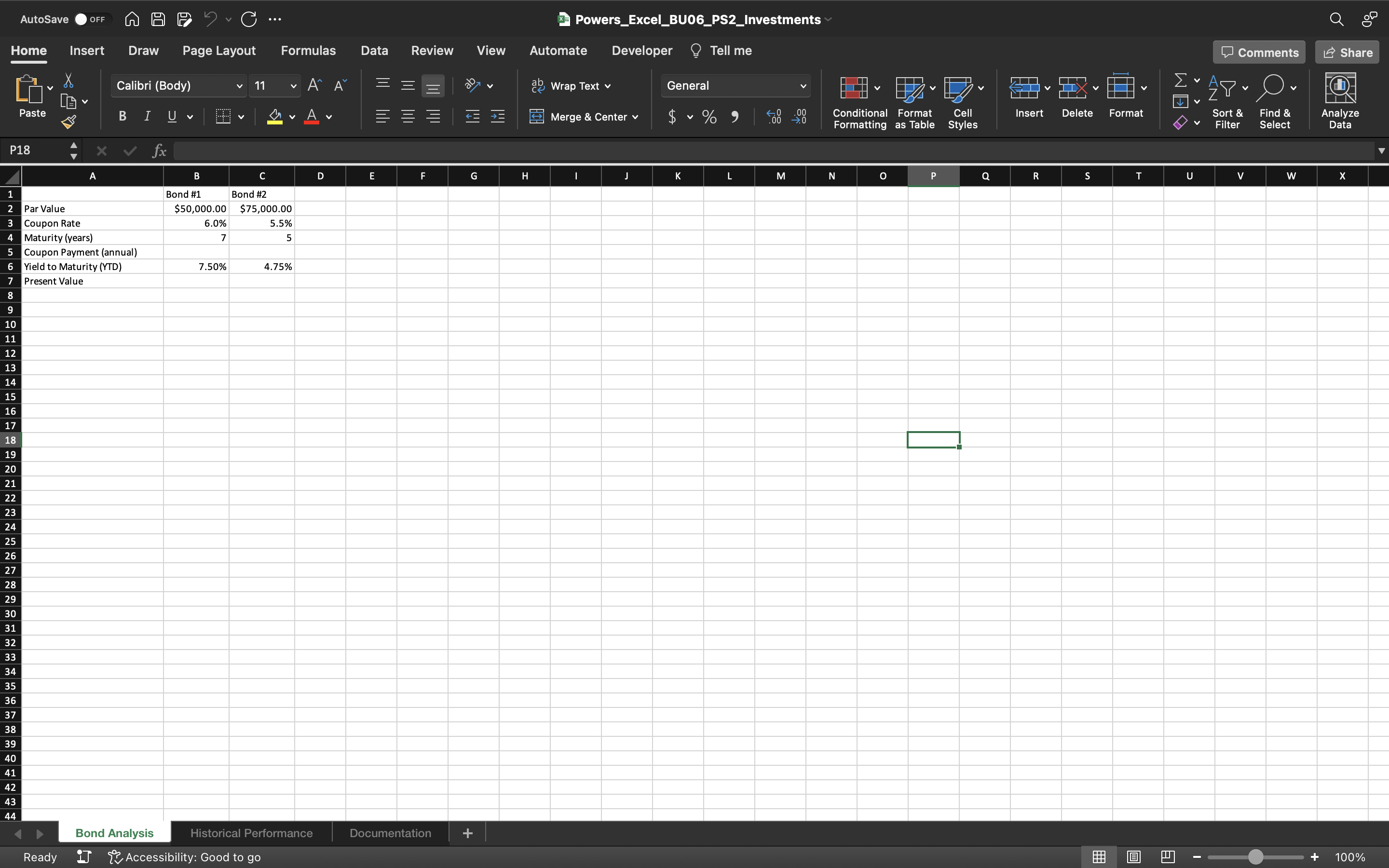
Task: Switch to Historical Performance sheet tab
Action: (x=251, y=833)
